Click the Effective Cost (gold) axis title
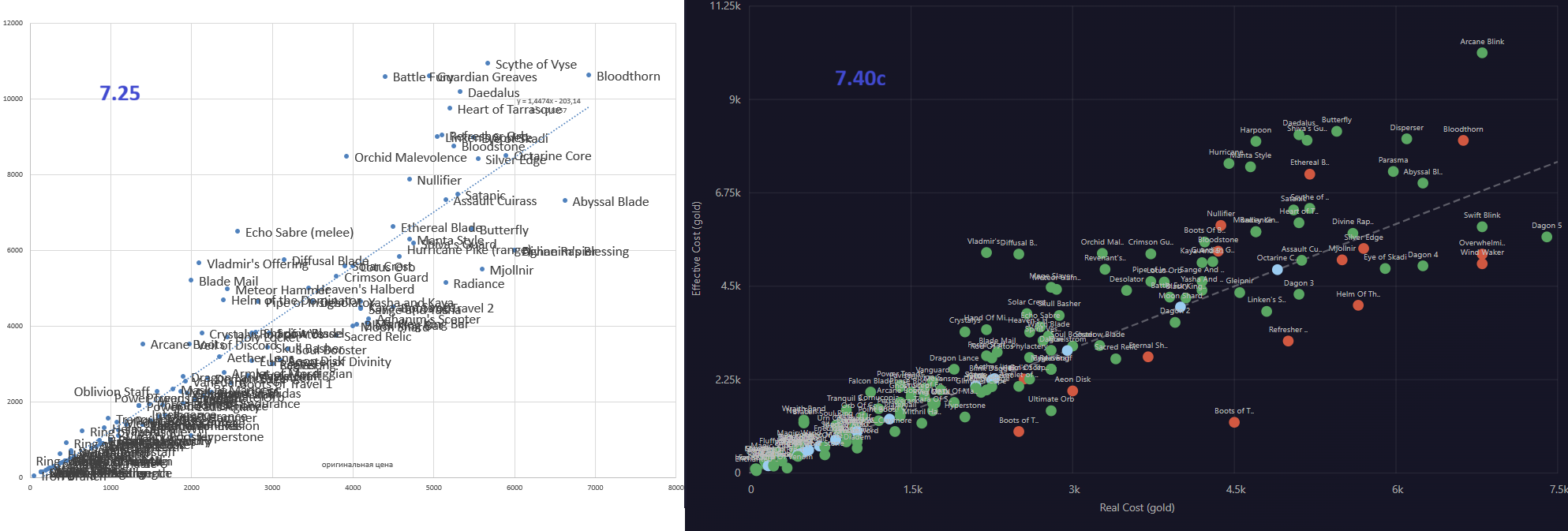Viewport: 1568px width, 531px height. coord(696,249)
